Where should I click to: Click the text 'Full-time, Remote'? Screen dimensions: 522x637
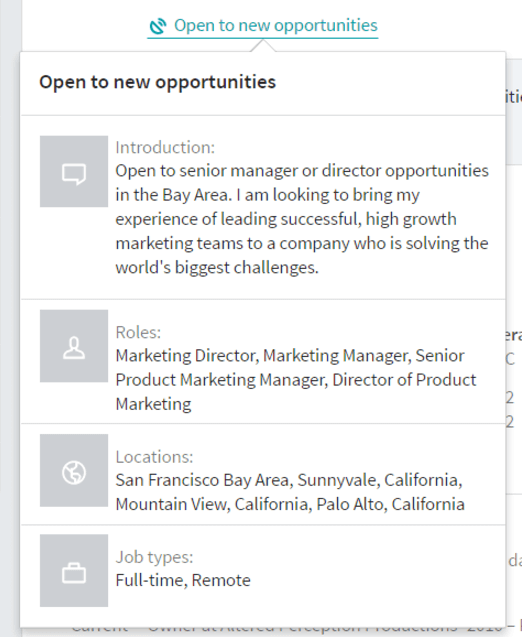pyautogui.click(x=183, y=580)
